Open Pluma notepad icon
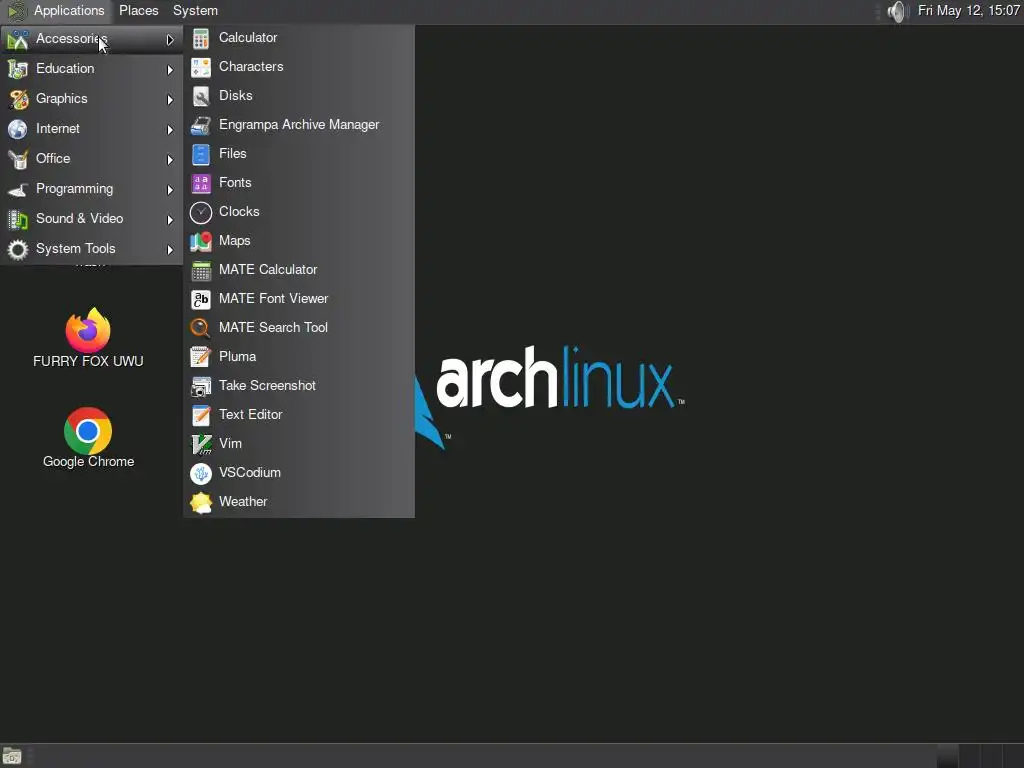 tap(200, 357)
